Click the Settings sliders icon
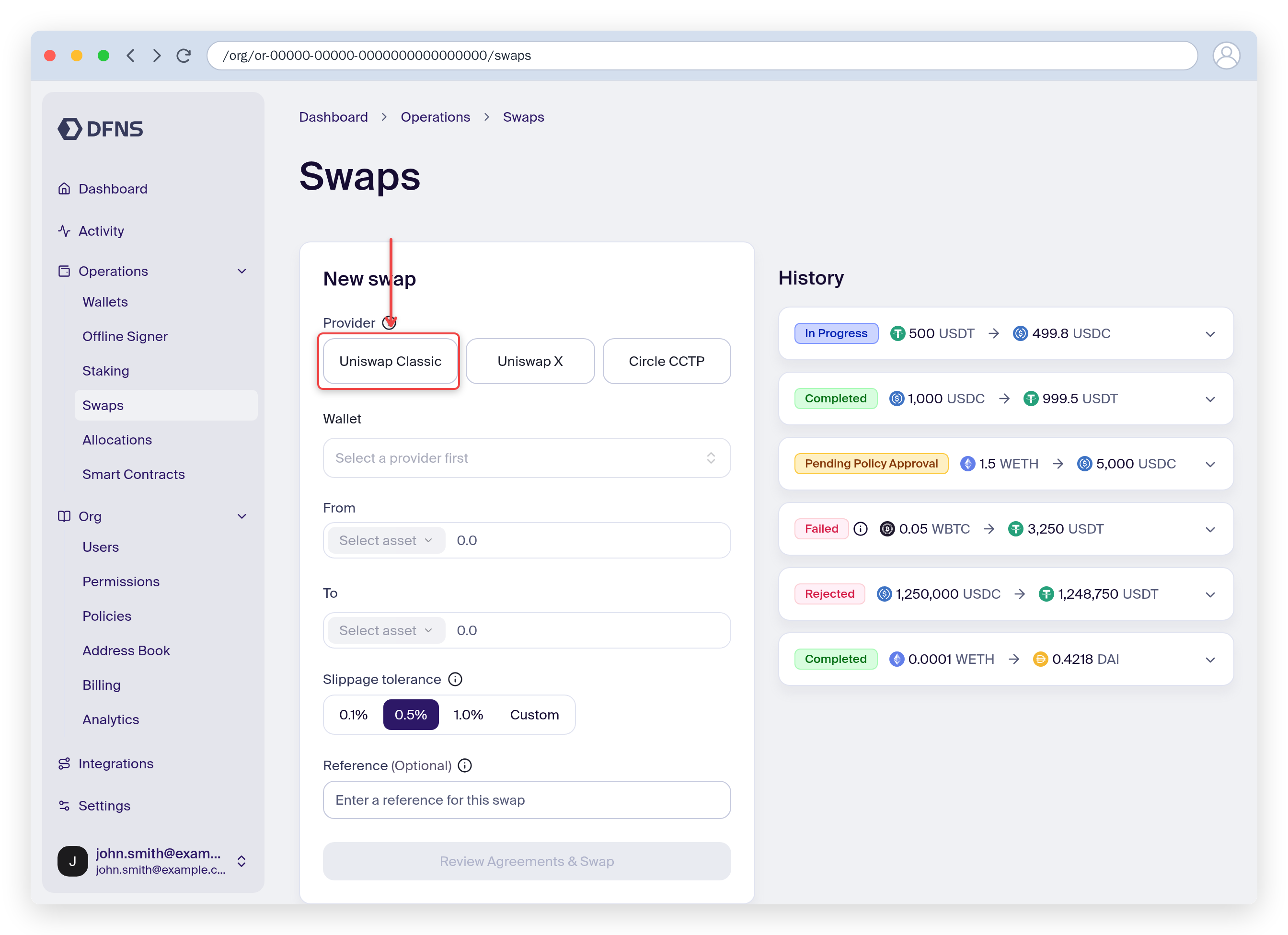 64,806
